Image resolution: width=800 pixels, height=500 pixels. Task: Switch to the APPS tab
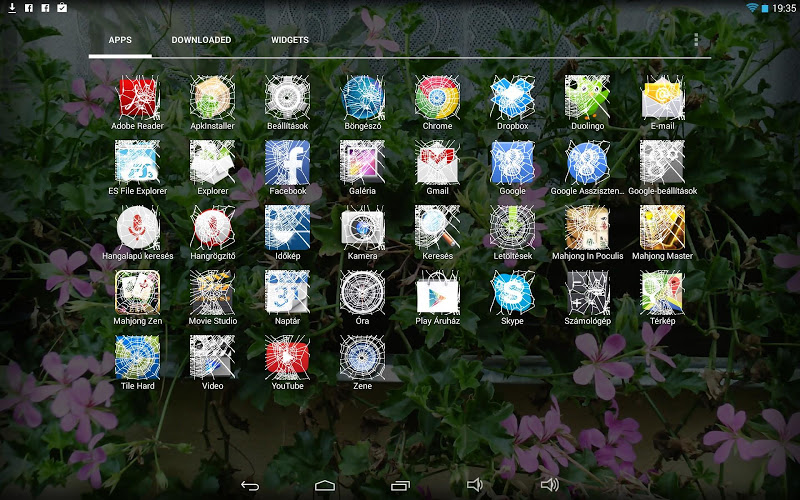click(x=120, y=40)
